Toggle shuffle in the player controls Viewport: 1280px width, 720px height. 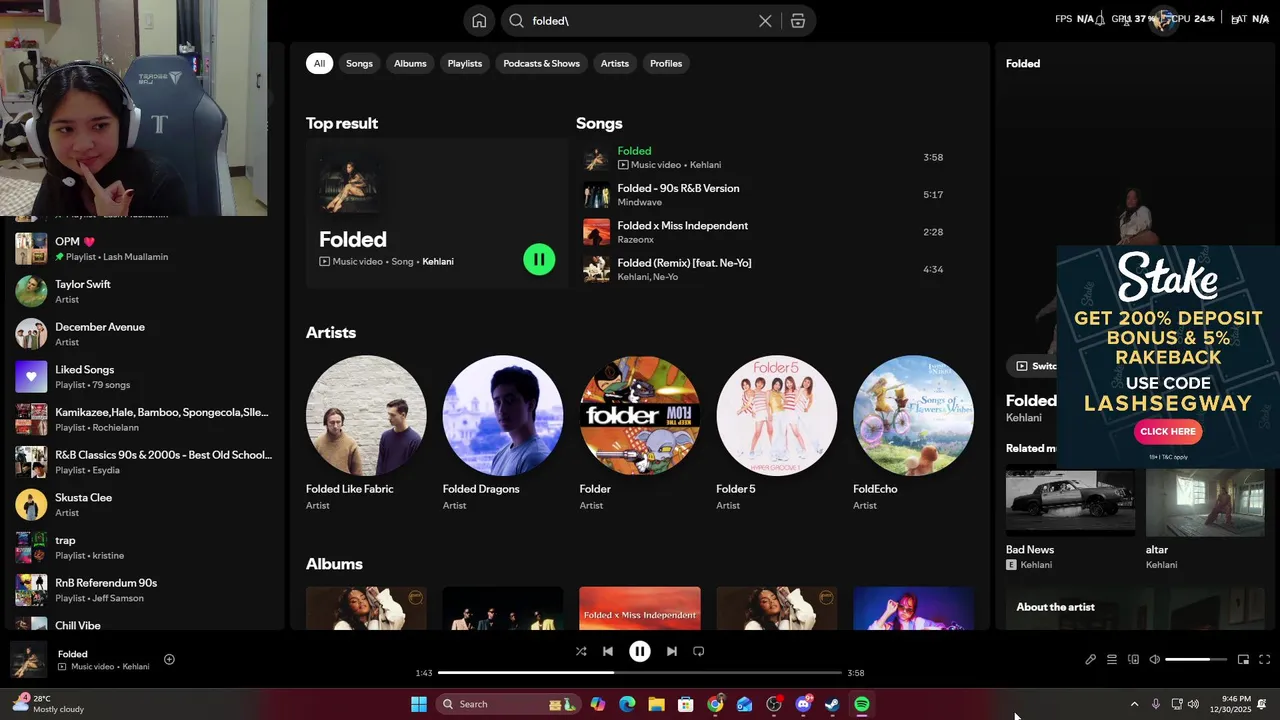pyautogui.click(x=581, y=651)
